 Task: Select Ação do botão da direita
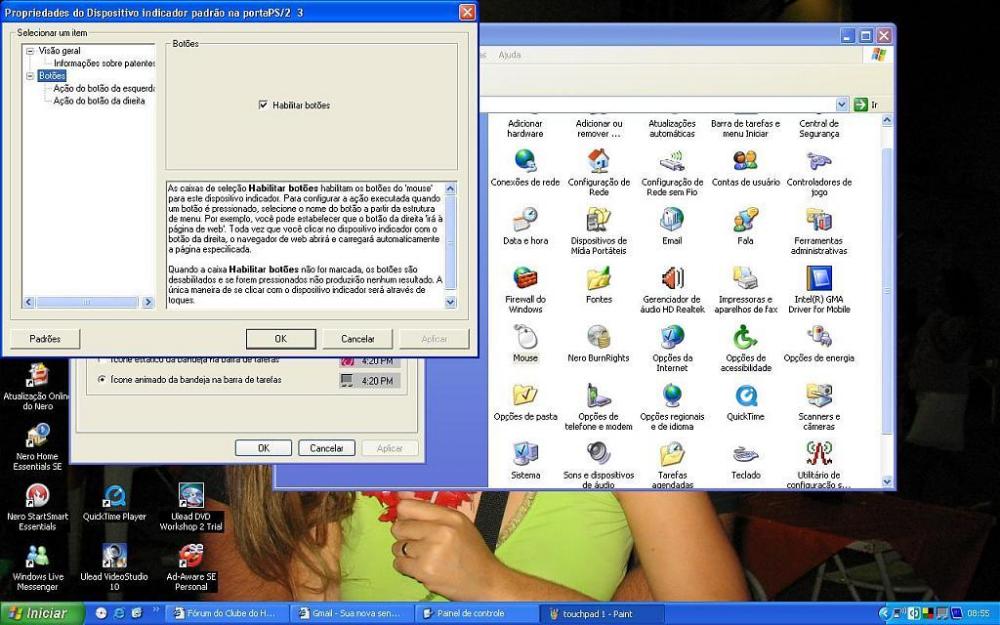point(98,100)
